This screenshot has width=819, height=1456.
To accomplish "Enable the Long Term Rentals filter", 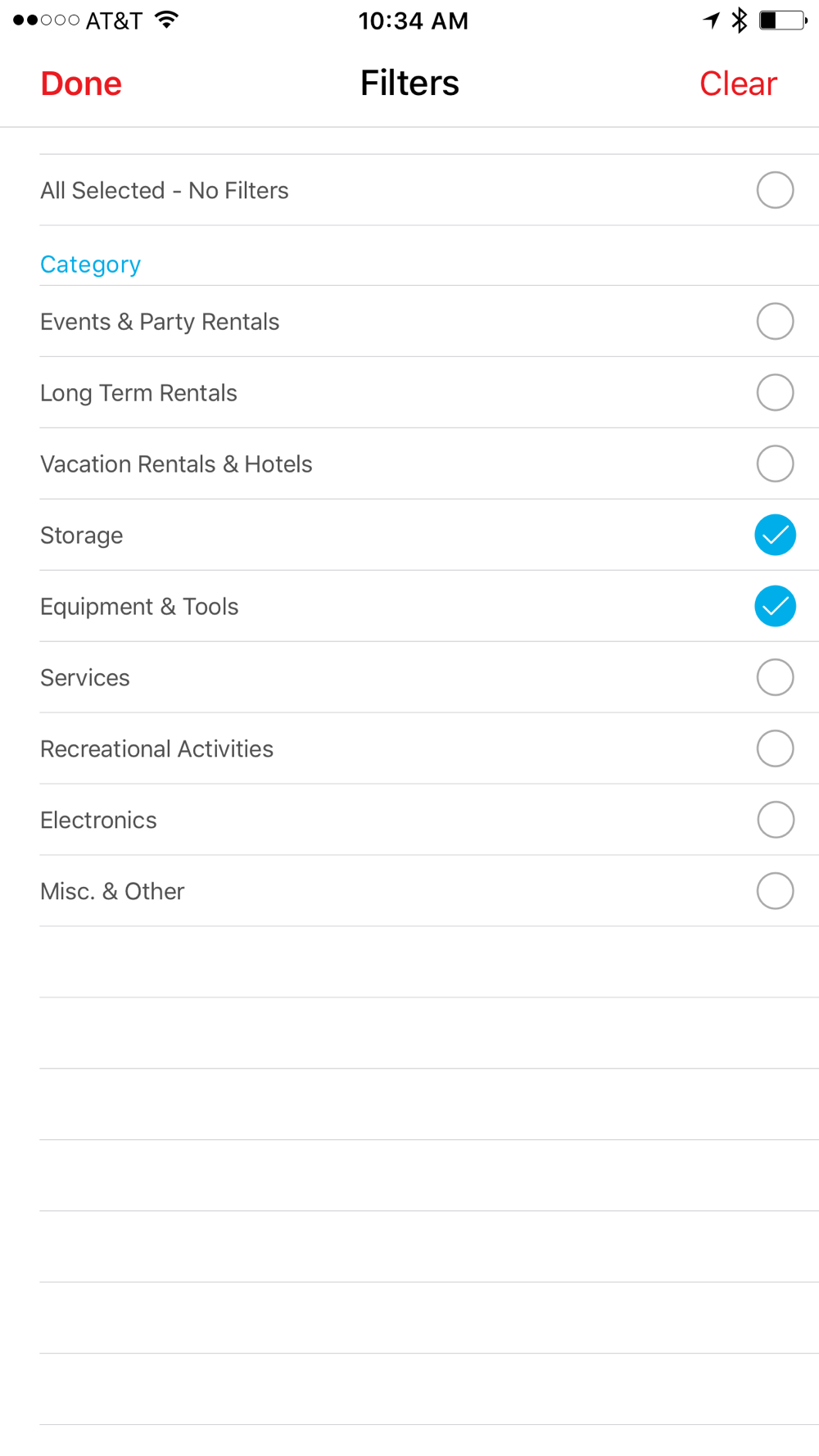I will pos(775,392).
